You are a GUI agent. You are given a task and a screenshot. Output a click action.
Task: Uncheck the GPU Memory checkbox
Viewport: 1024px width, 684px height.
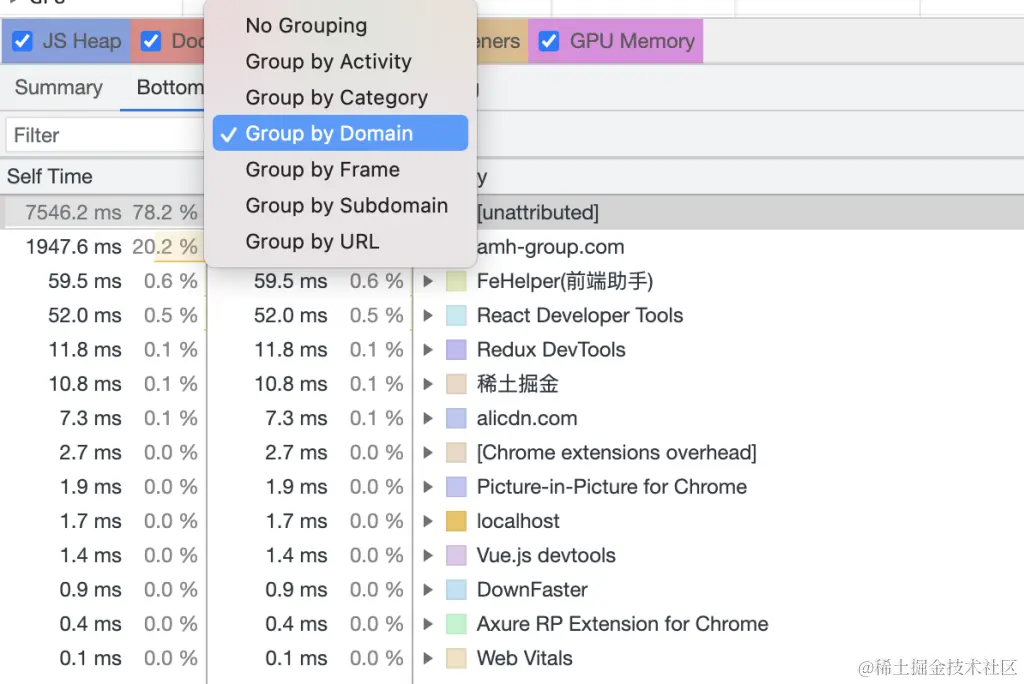549,41
